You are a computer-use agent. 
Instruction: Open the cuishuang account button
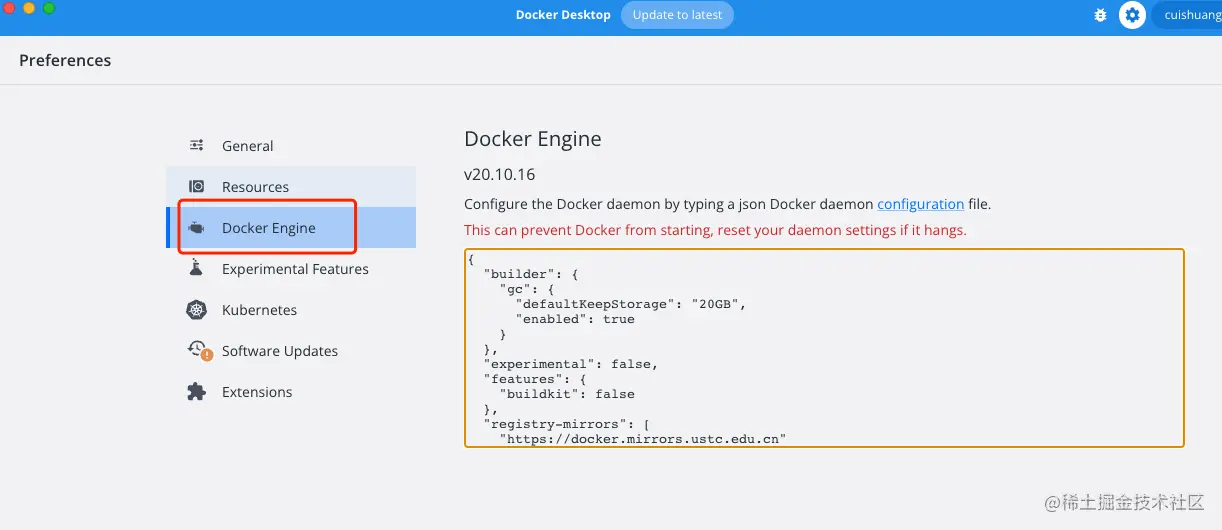[1186, 15]
